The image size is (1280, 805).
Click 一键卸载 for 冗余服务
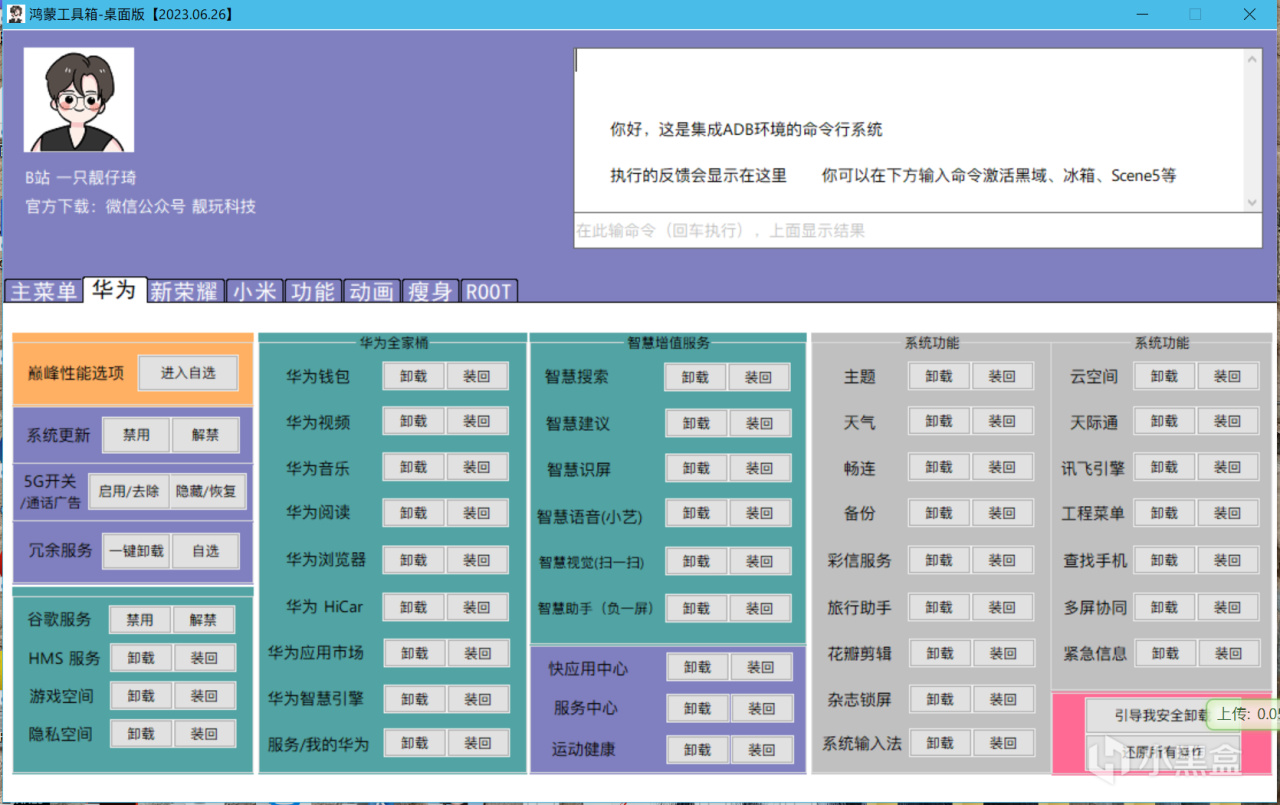tap(137, 551)
